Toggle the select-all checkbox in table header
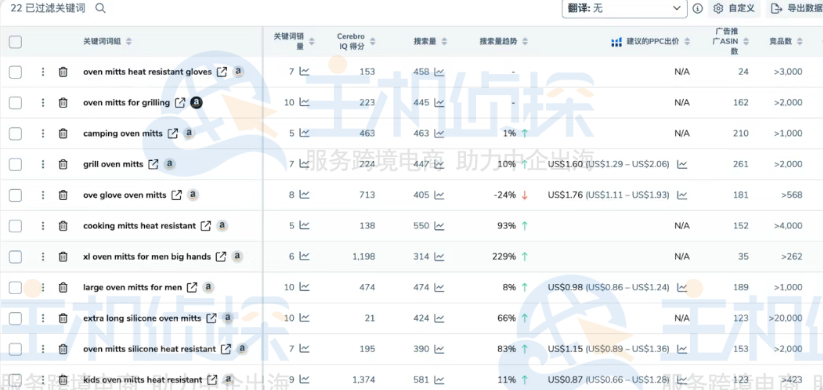The height and width of the screenshot is (390, 823). 15,42
